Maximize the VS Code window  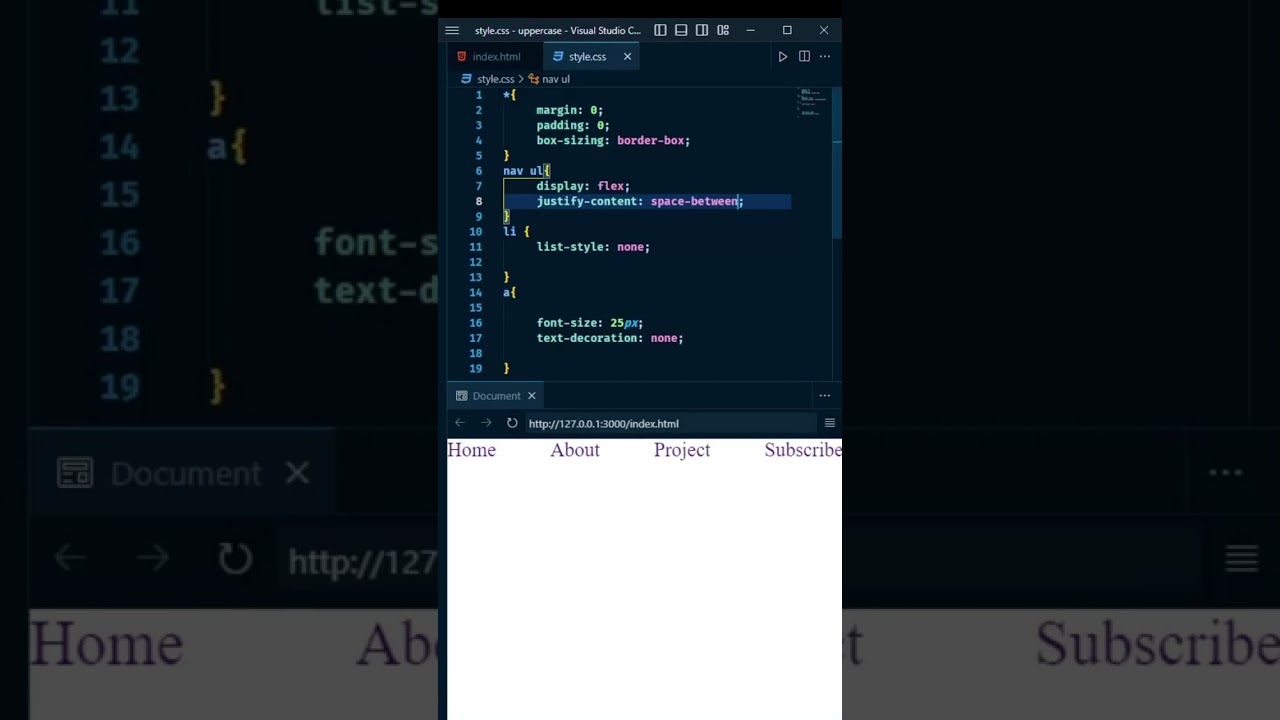787,30
